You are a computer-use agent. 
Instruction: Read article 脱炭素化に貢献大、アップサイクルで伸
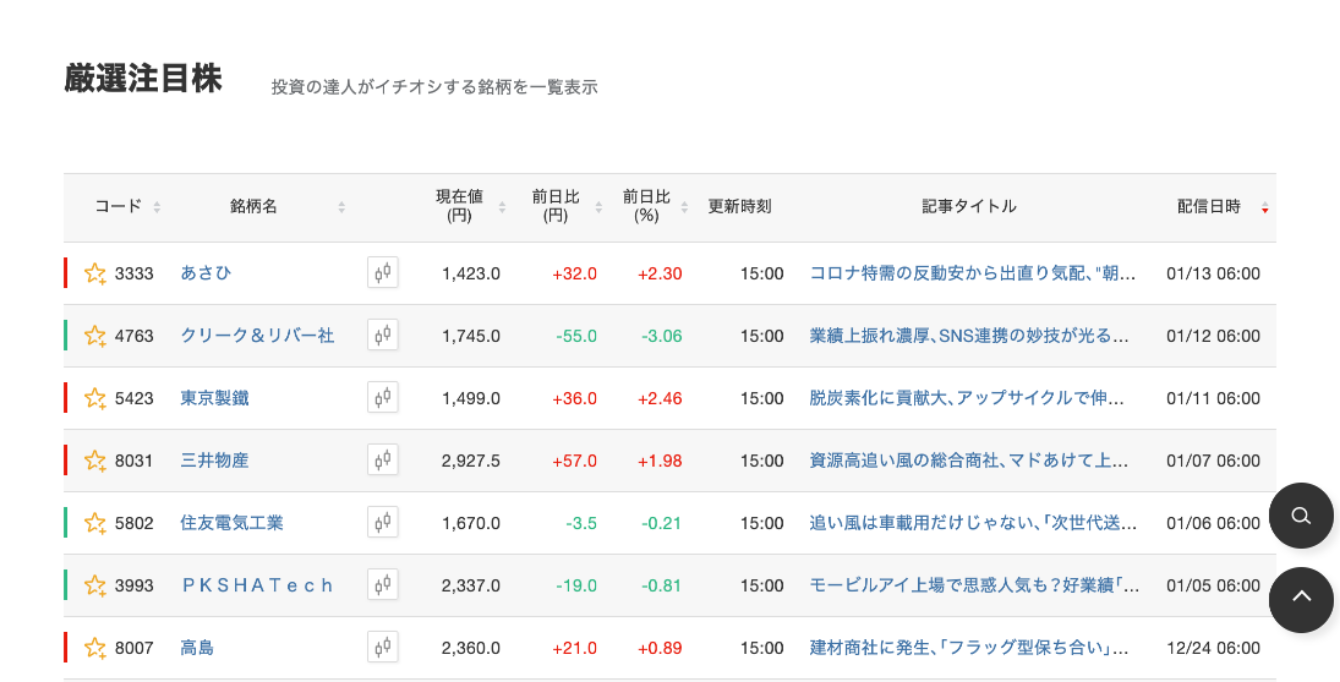[x=967, y=398]
